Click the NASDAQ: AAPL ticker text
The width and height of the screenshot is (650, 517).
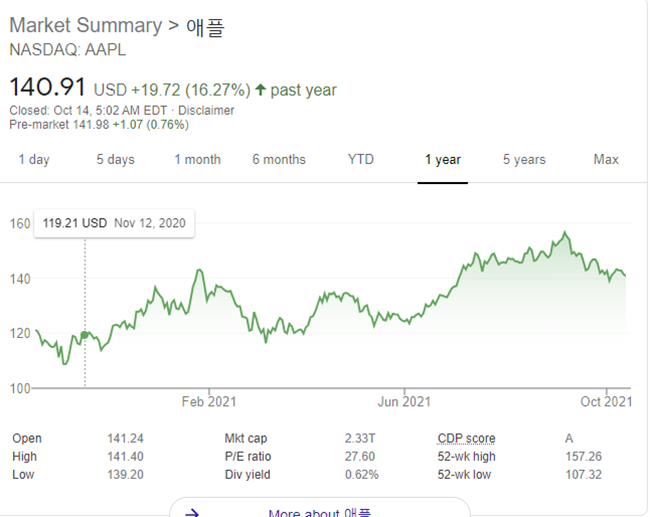68,50
